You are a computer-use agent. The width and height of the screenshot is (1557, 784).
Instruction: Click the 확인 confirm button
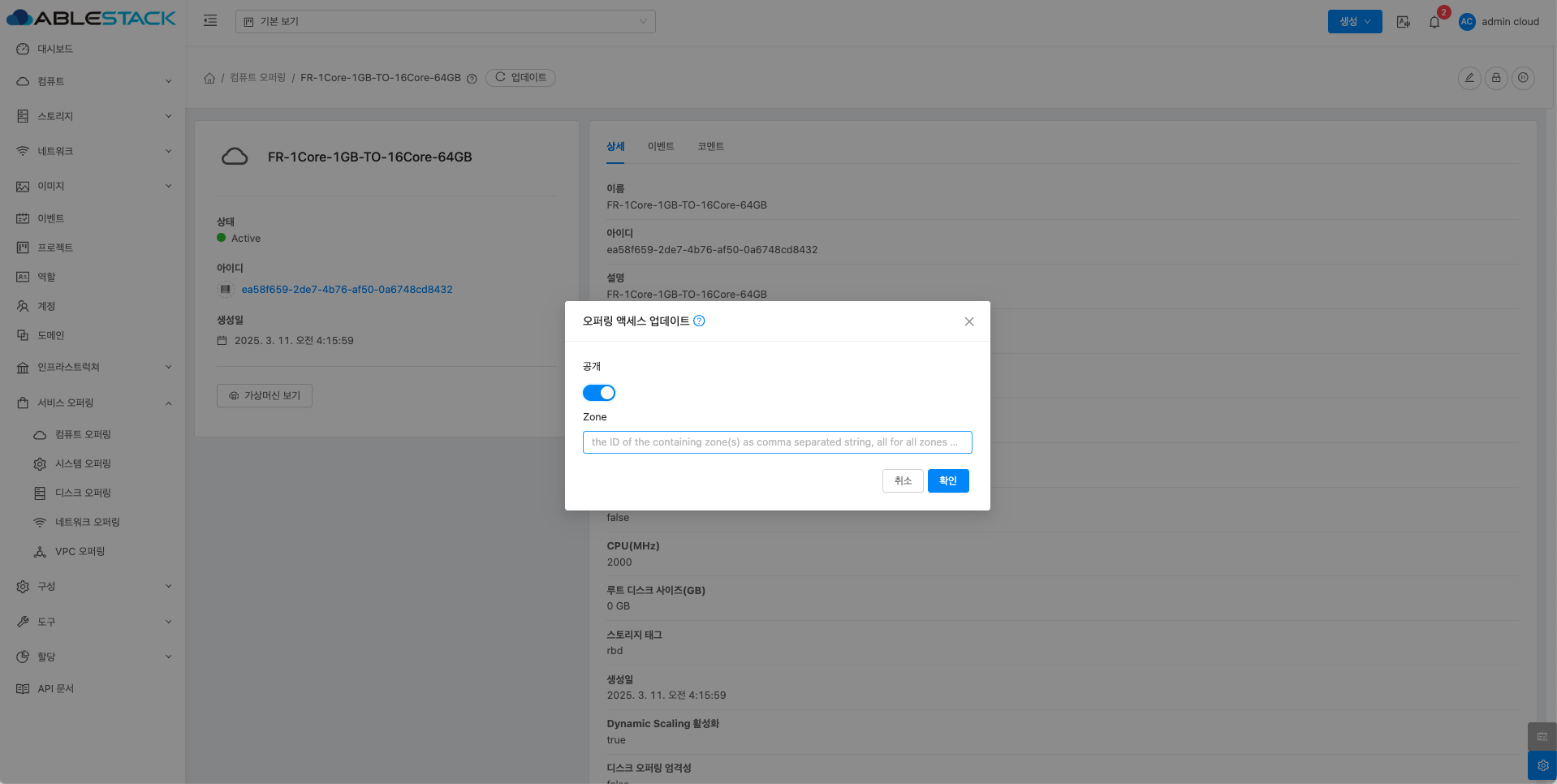[947, 480]
